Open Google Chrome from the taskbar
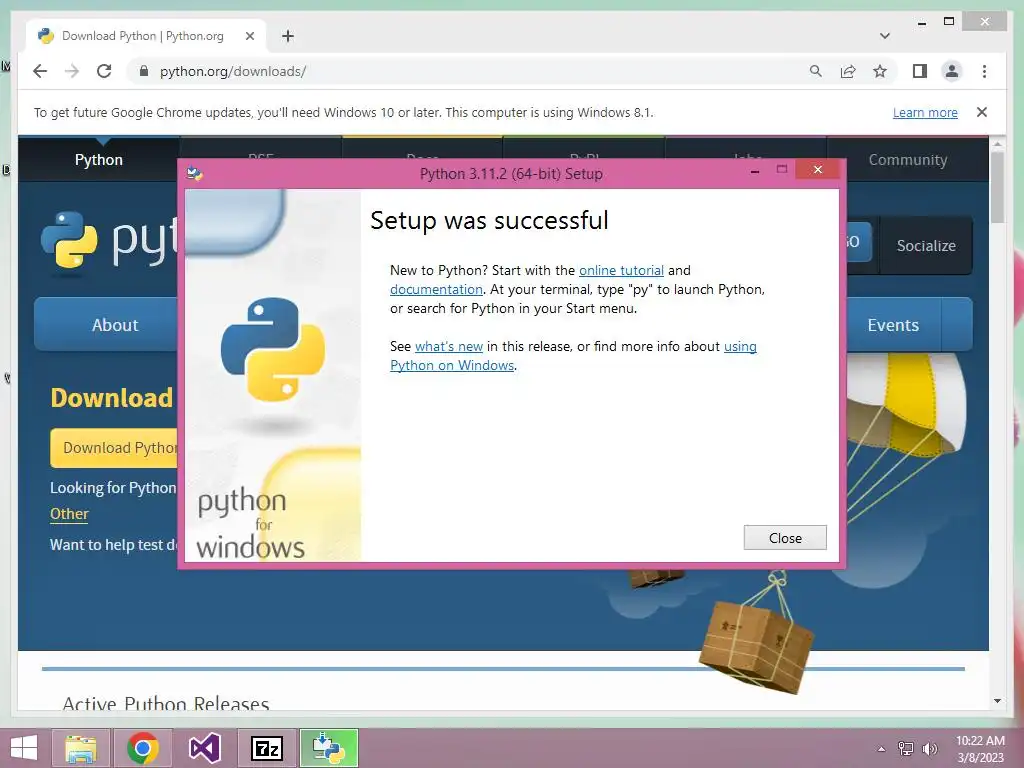1024x768 pixels. tap(143, 748)
